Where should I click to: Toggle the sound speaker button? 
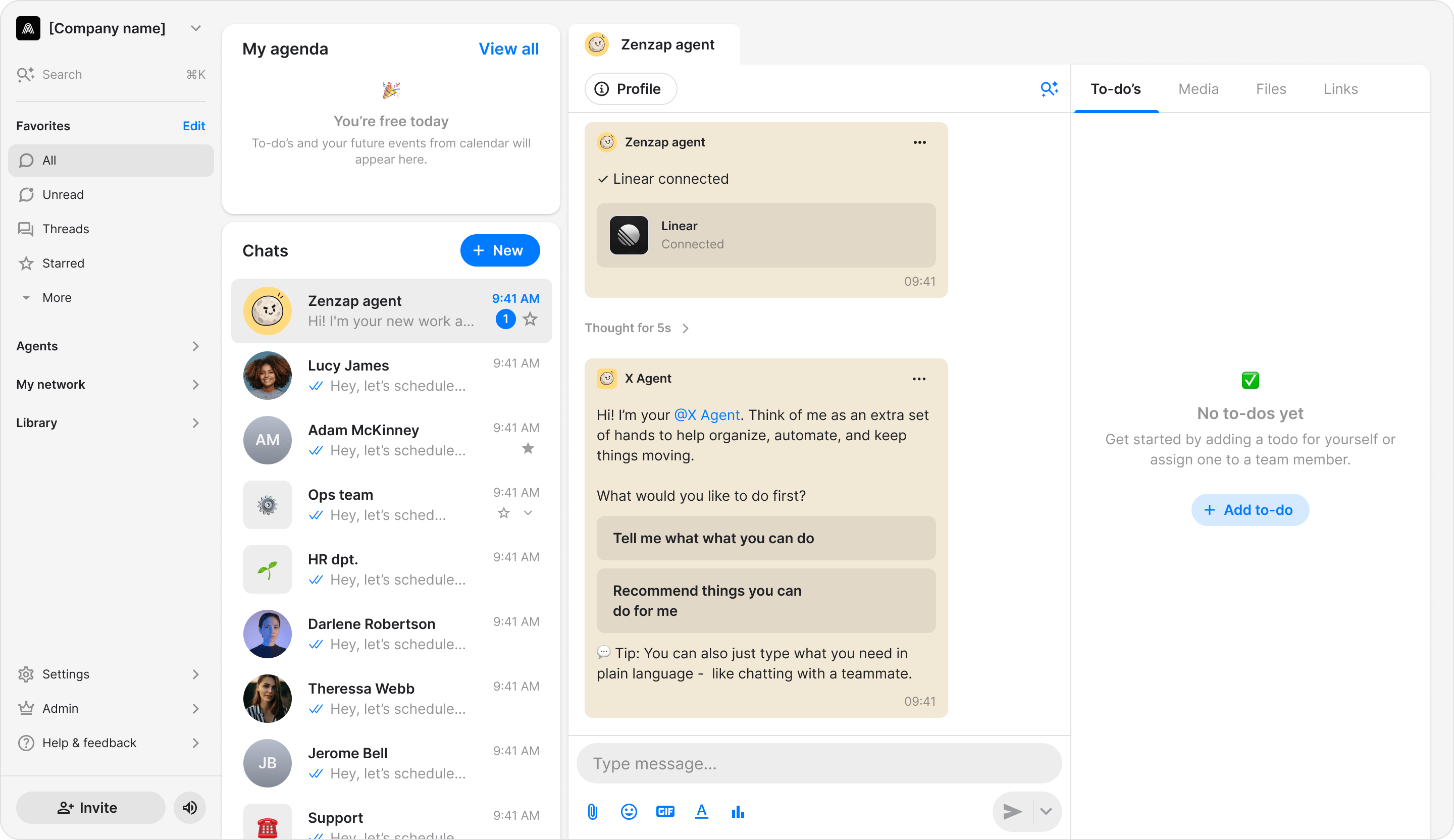[190, 808]
